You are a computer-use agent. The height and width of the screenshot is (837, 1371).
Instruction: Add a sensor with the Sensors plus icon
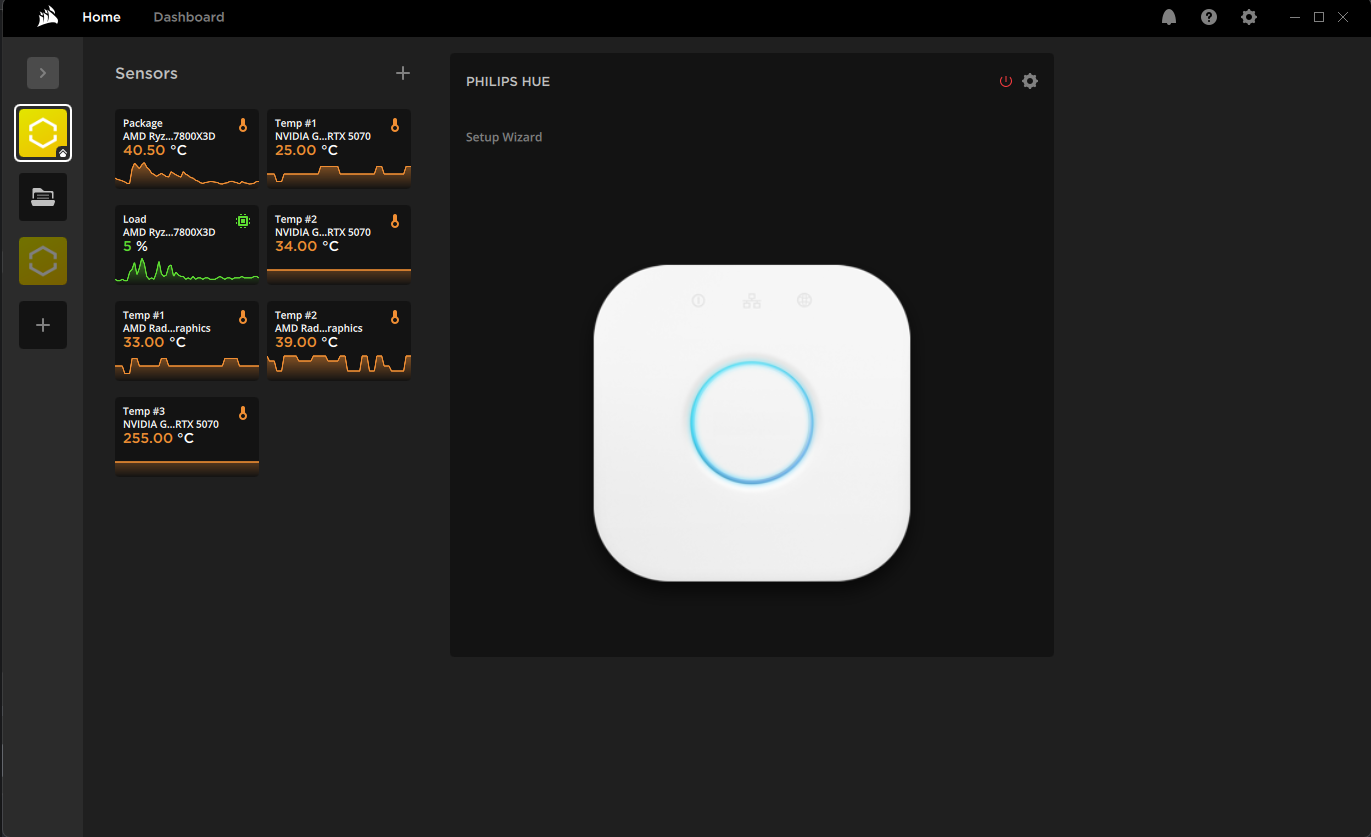(403, 73)
